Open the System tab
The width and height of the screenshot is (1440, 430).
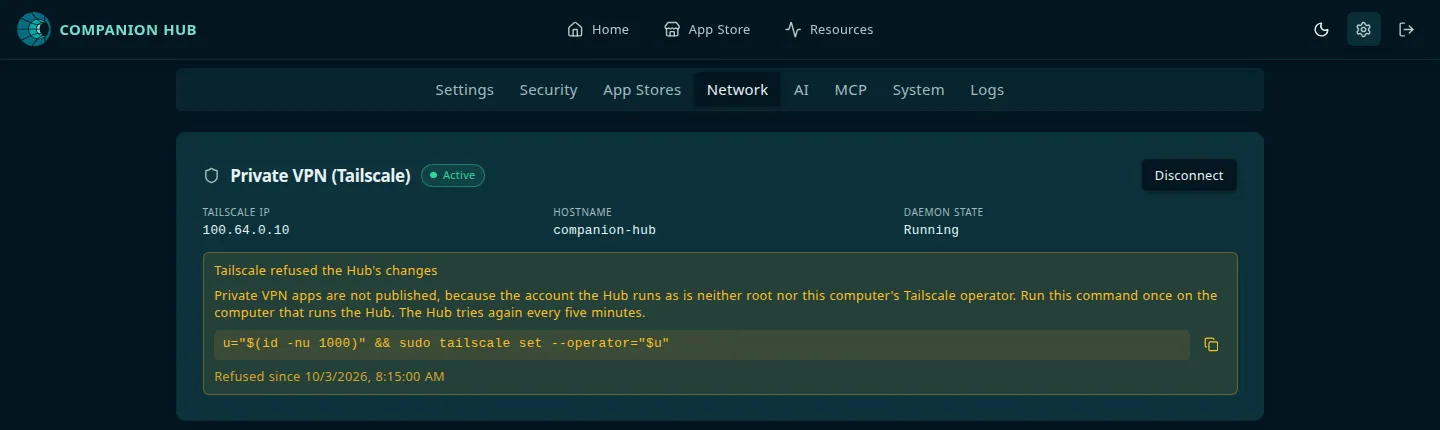919,90
